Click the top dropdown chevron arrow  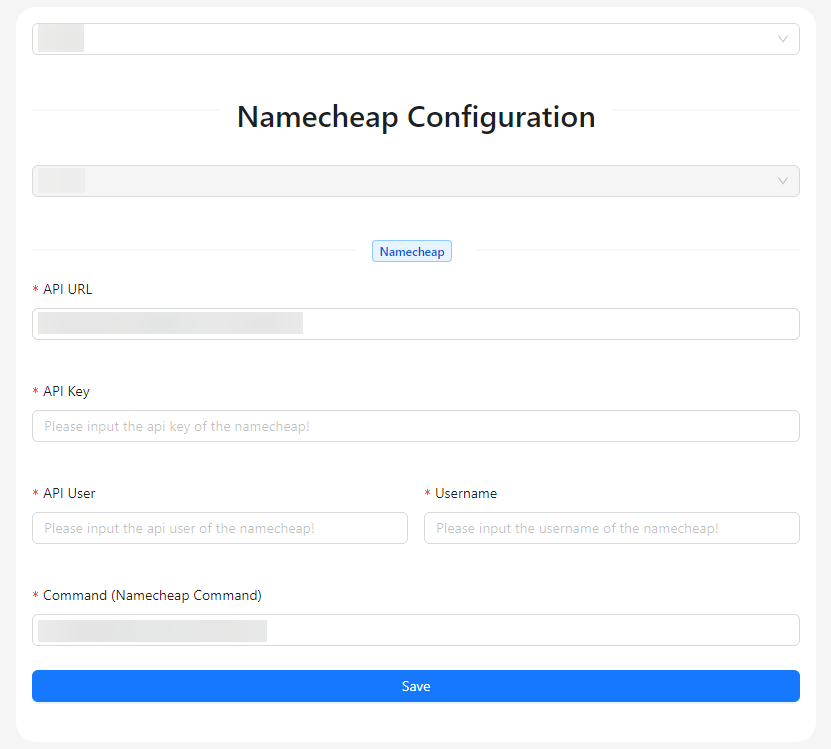coord(783,39)
